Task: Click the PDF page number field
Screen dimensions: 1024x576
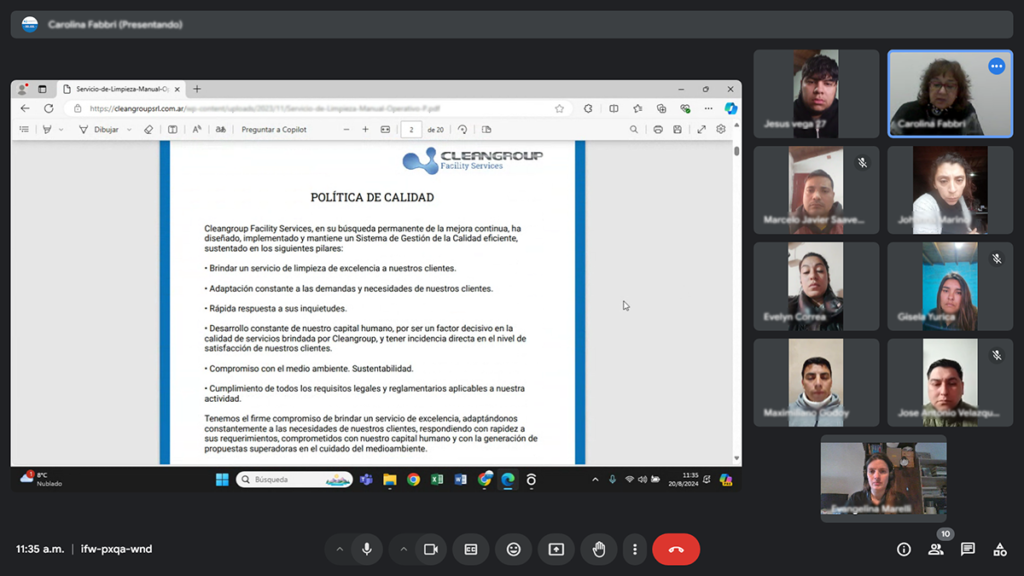Action: click(411, 129)
